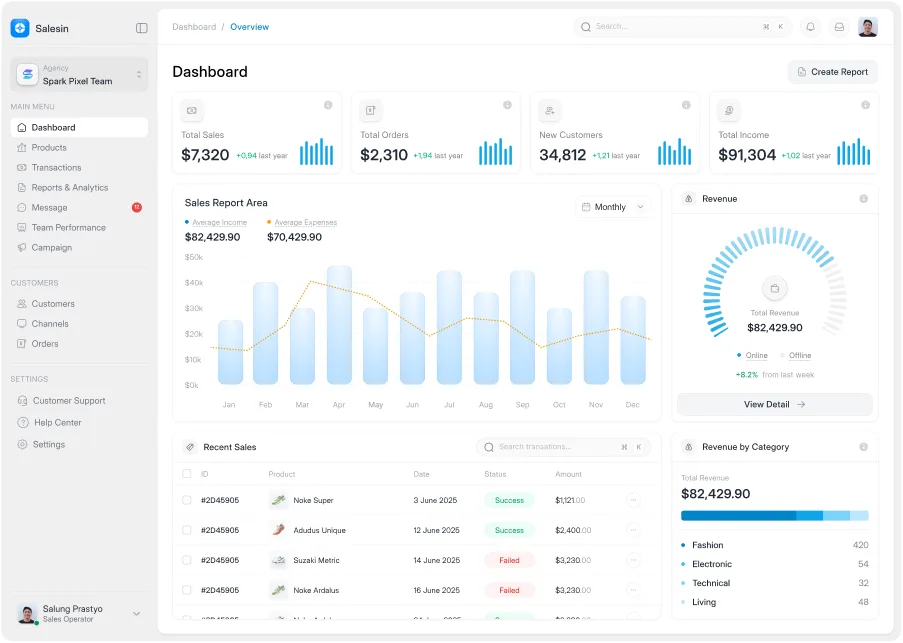Screen dimensions: 903x643
Task: Click Revenue by Category info icon
Action: [863, 447]
